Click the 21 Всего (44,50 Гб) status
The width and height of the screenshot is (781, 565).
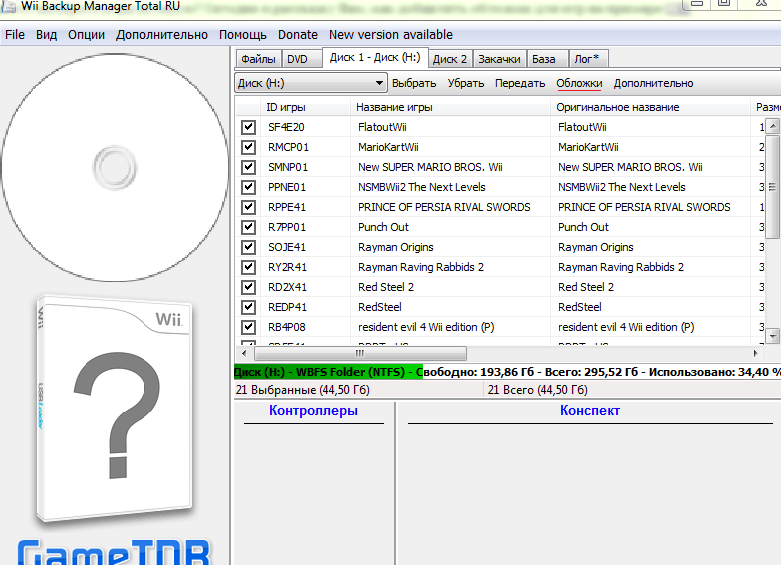point(537,390)
